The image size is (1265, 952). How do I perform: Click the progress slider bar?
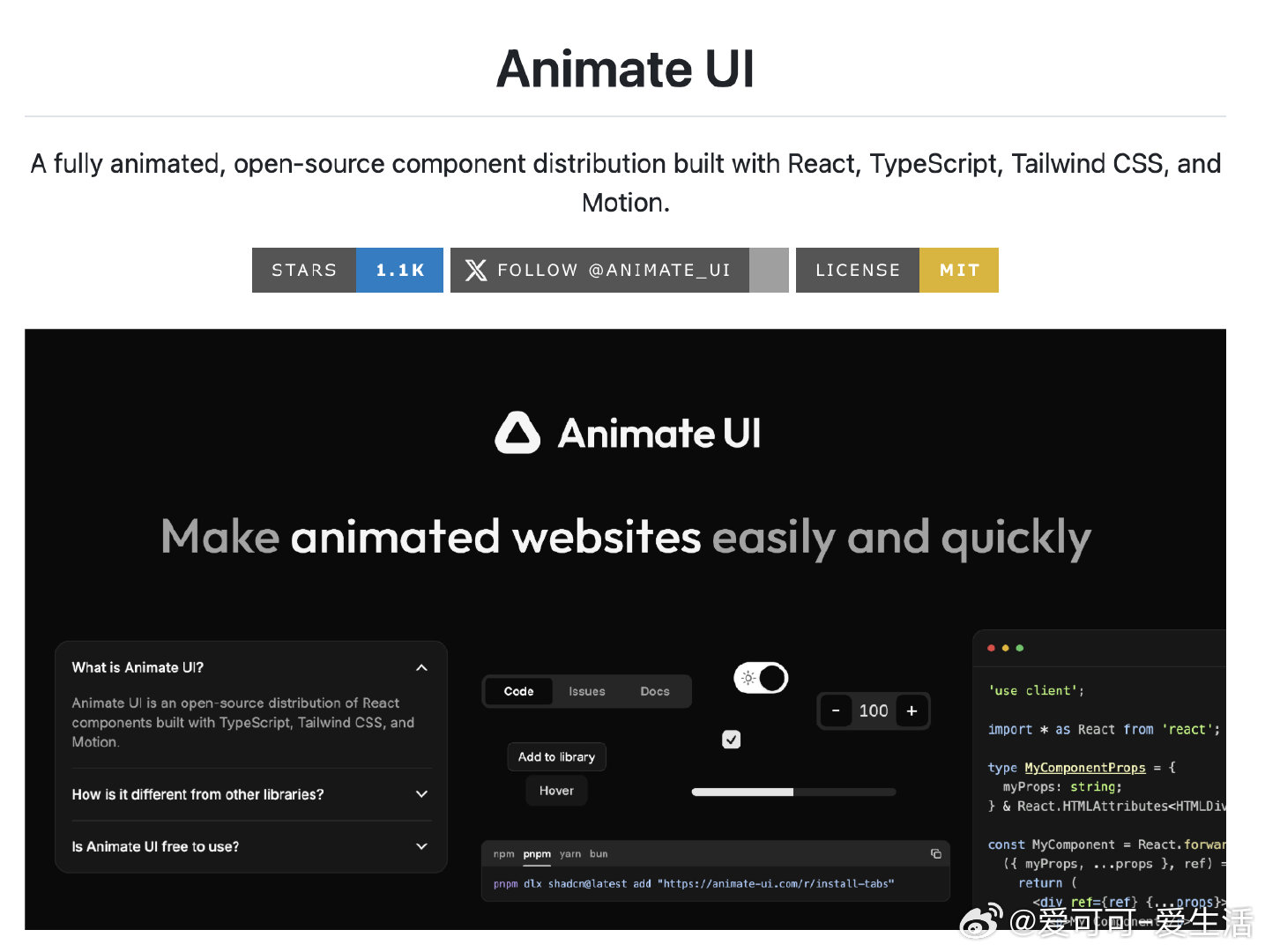tap(793, 792)
